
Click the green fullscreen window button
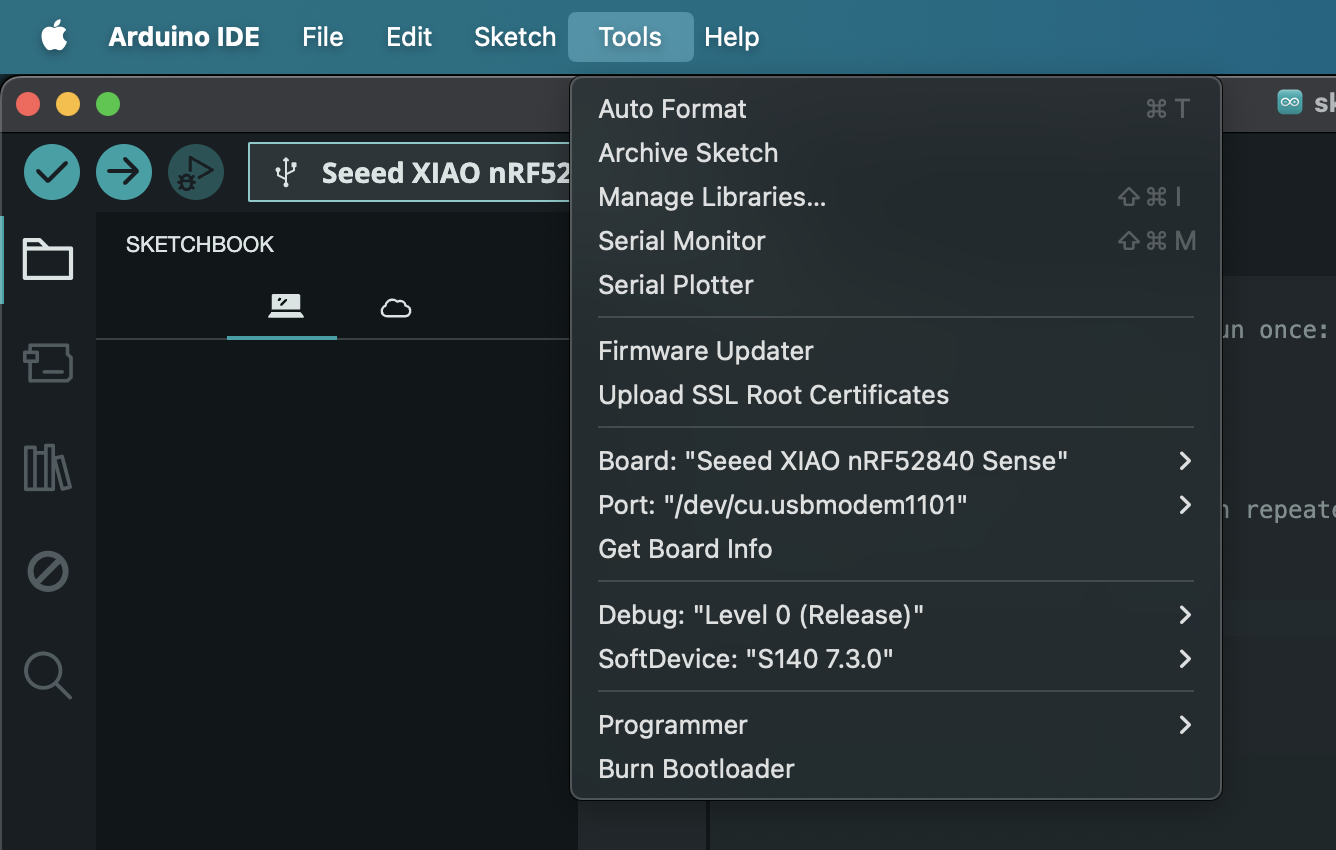tap(108, 104)
